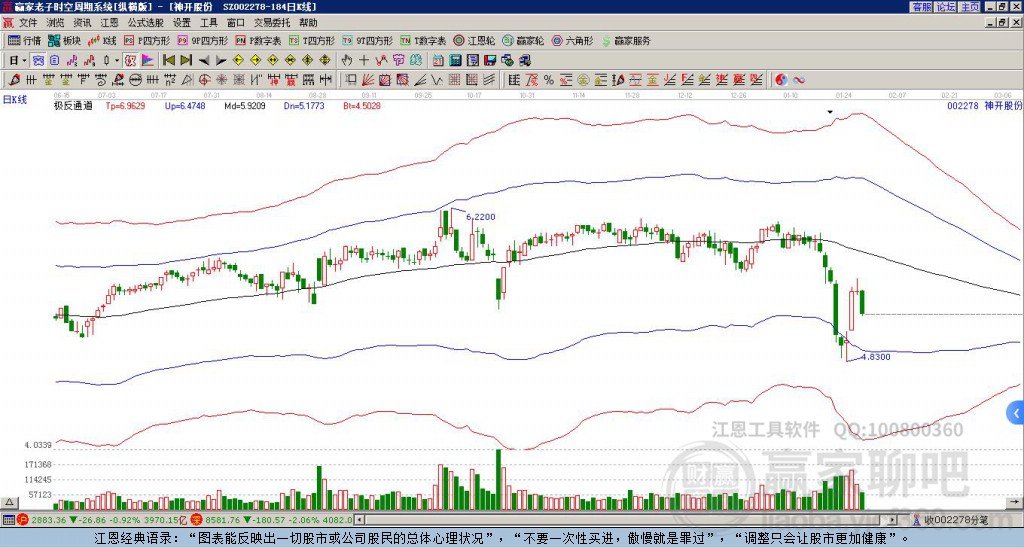Click the 极反通道 indicator label
The image size is (1024, 548).
pyautogui.click(x=72, y=106)
